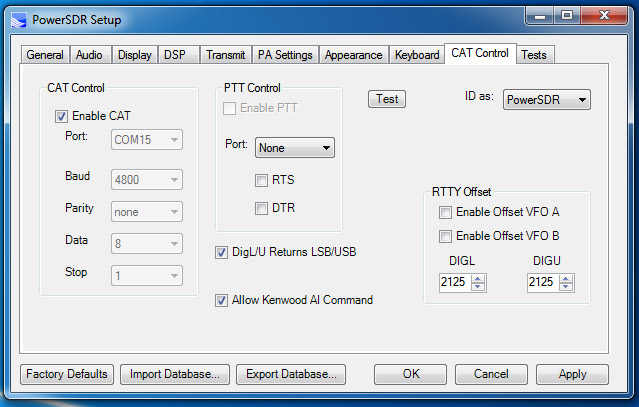
Task: Click Import Database button
Action: [x=175, y=374]
